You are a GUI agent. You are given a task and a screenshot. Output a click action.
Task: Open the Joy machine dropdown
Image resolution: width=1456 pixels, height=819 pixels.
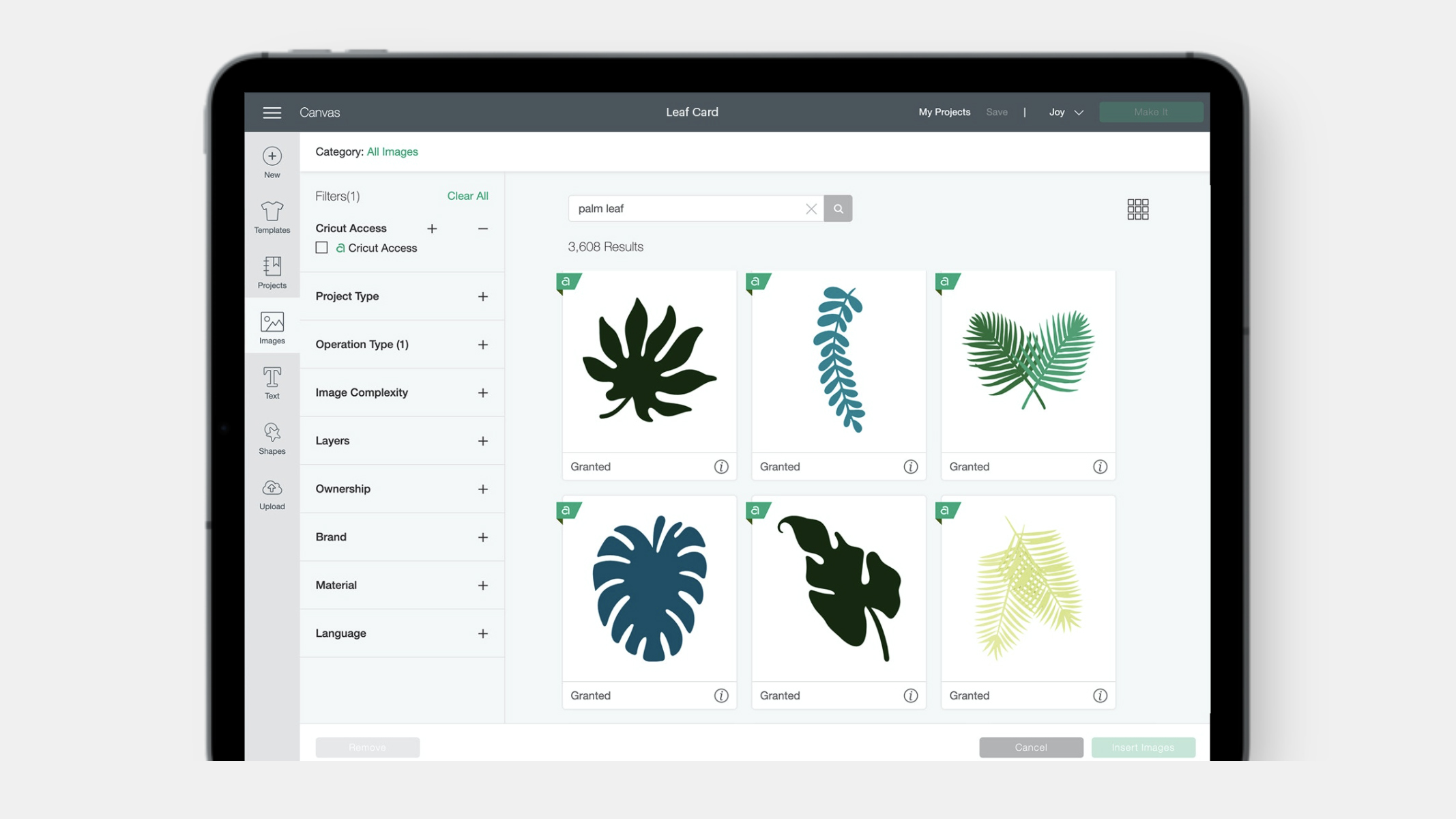point(1065,112)
